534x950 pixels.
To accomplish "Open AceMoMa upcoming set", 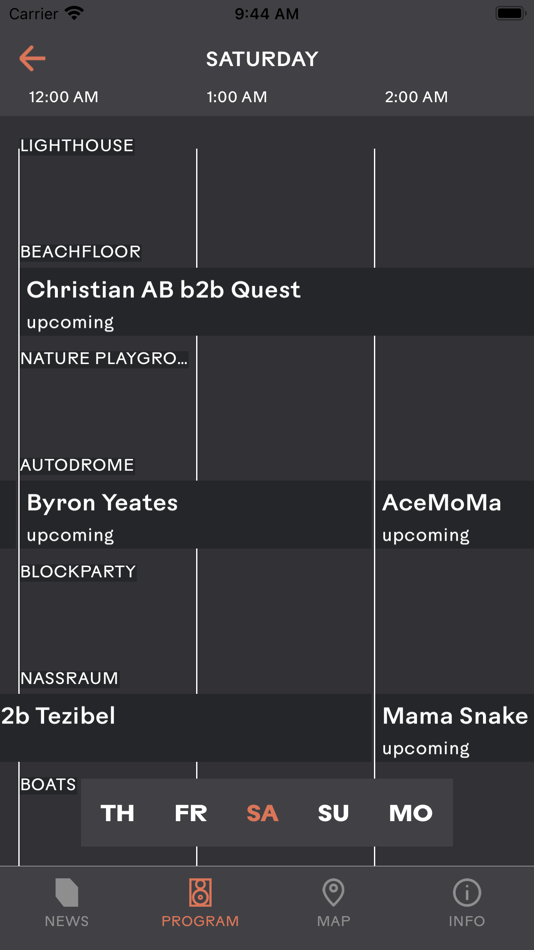I will pos(455,515).
